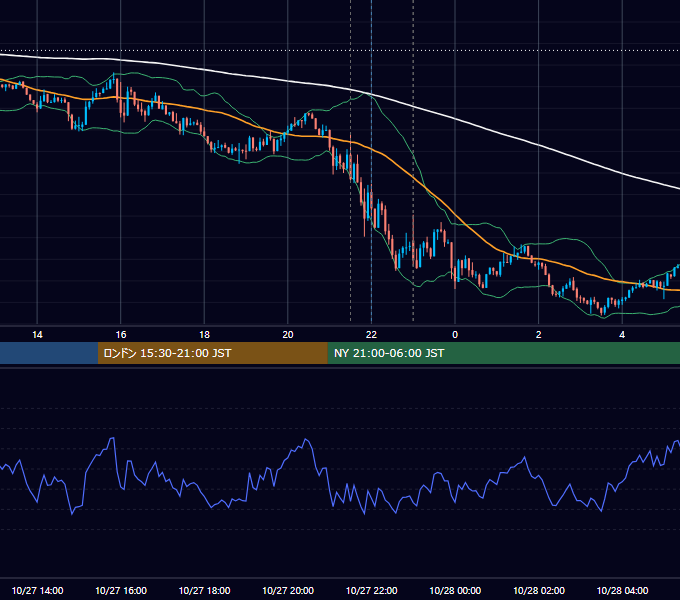Click the 10/27 14:00 time label
Image resolution: width=680 pixels, height=600 pixels.
[37, 590]
